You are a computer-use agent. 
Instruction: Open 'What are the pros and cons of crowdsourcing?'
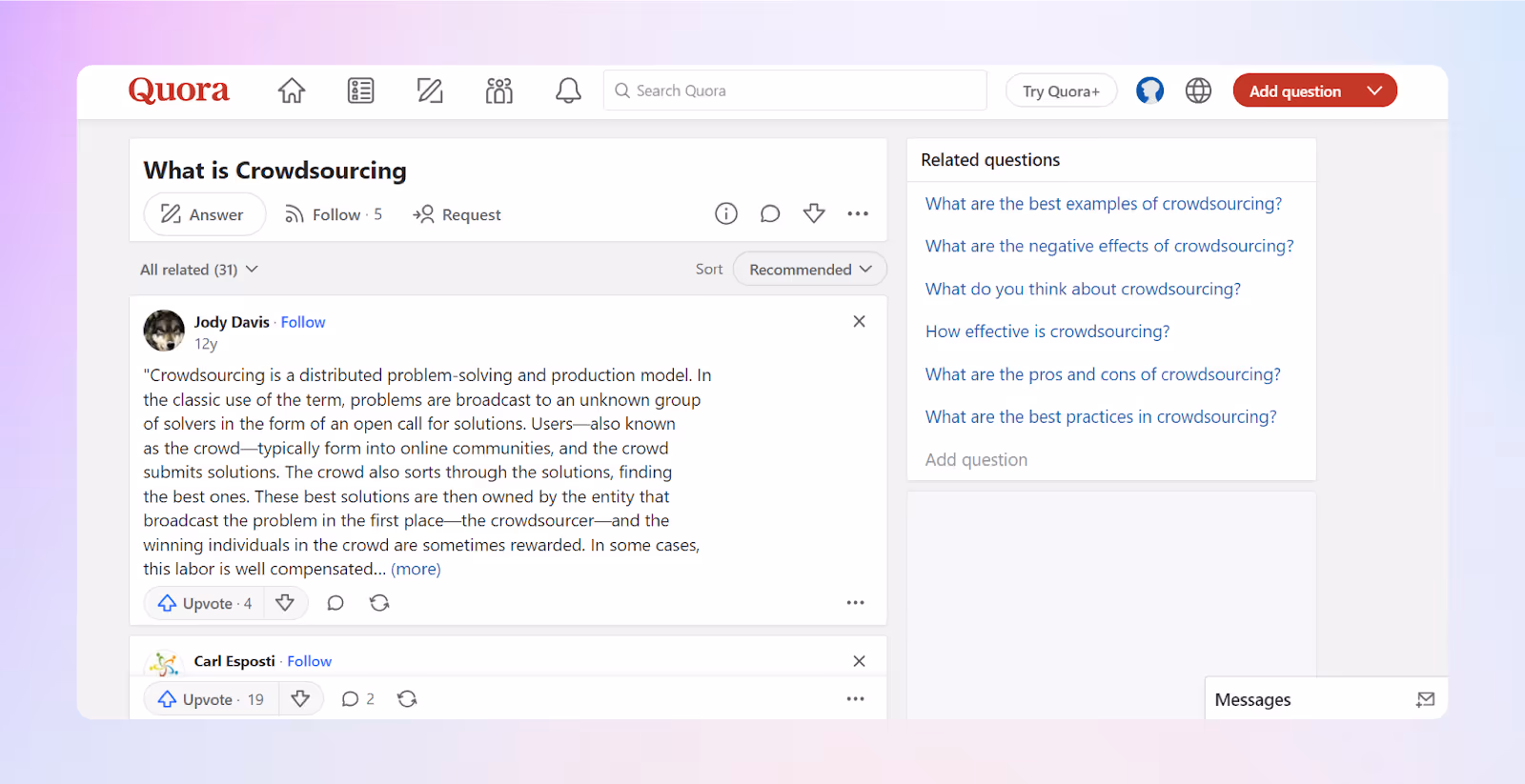pos(1103,374)
